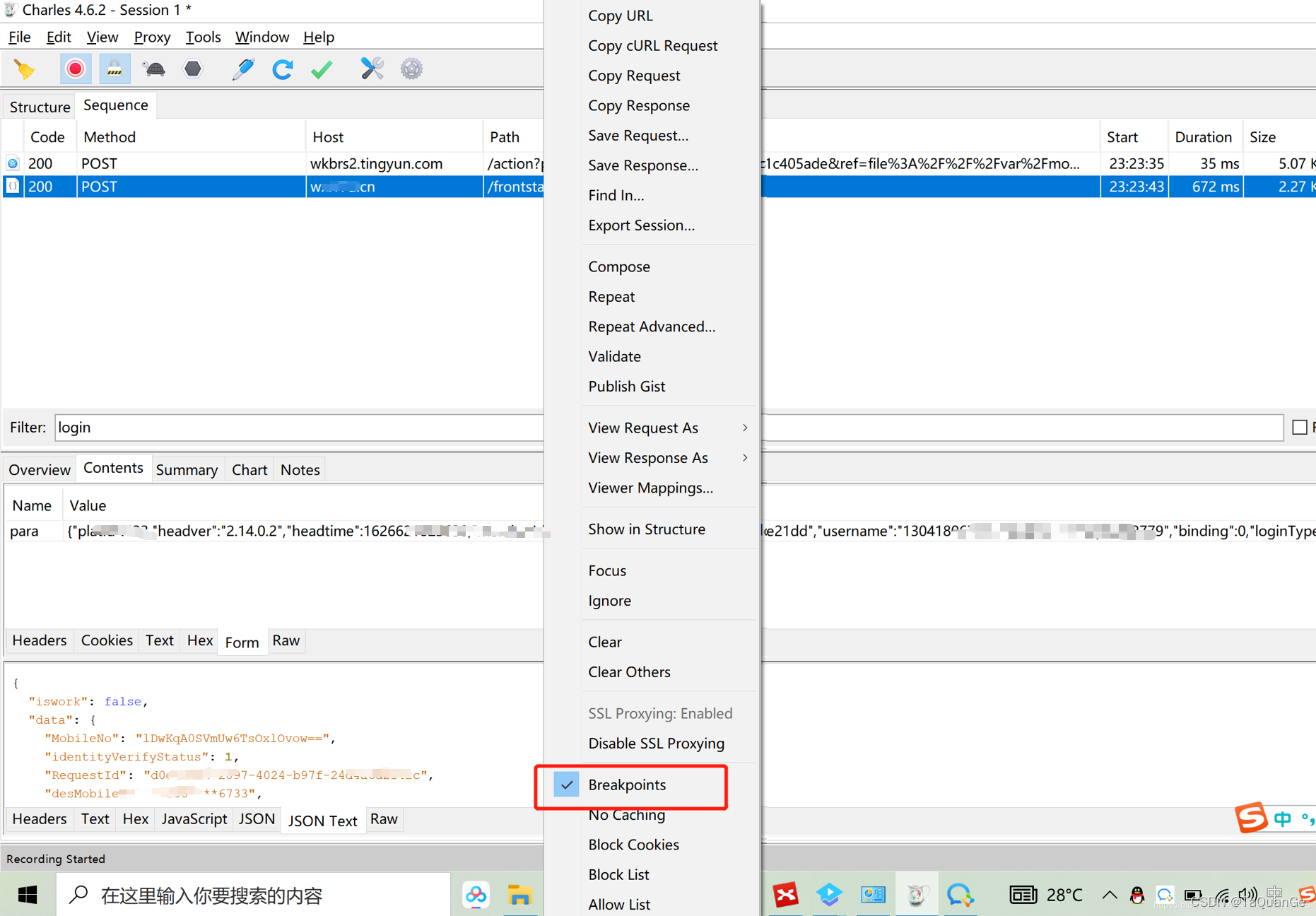Open Settings via the gear icon
1316x916 pixels.
point(411,69)
